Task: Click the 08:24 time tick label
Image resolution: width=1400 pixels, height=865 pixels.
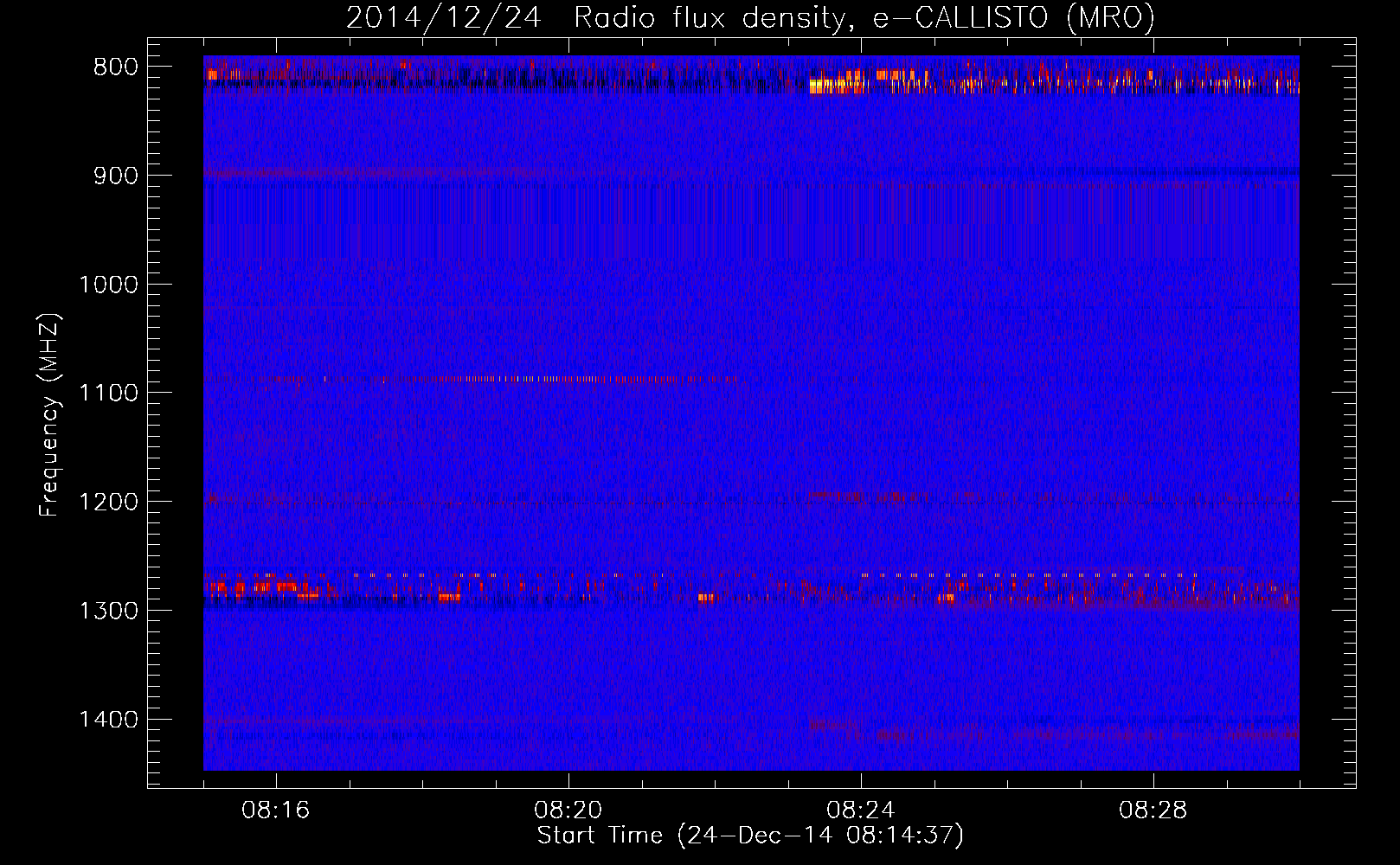Action: 861,811
